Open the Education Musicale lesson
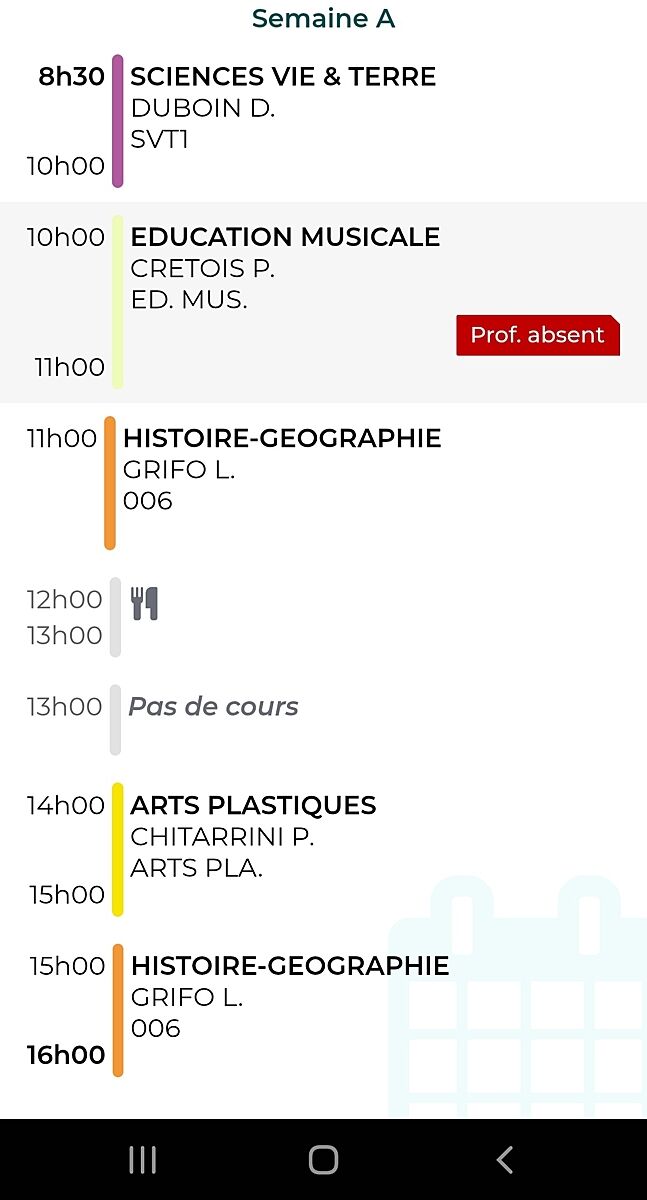The width and height of the screenshot is (647, 1200). coord(285,237)
